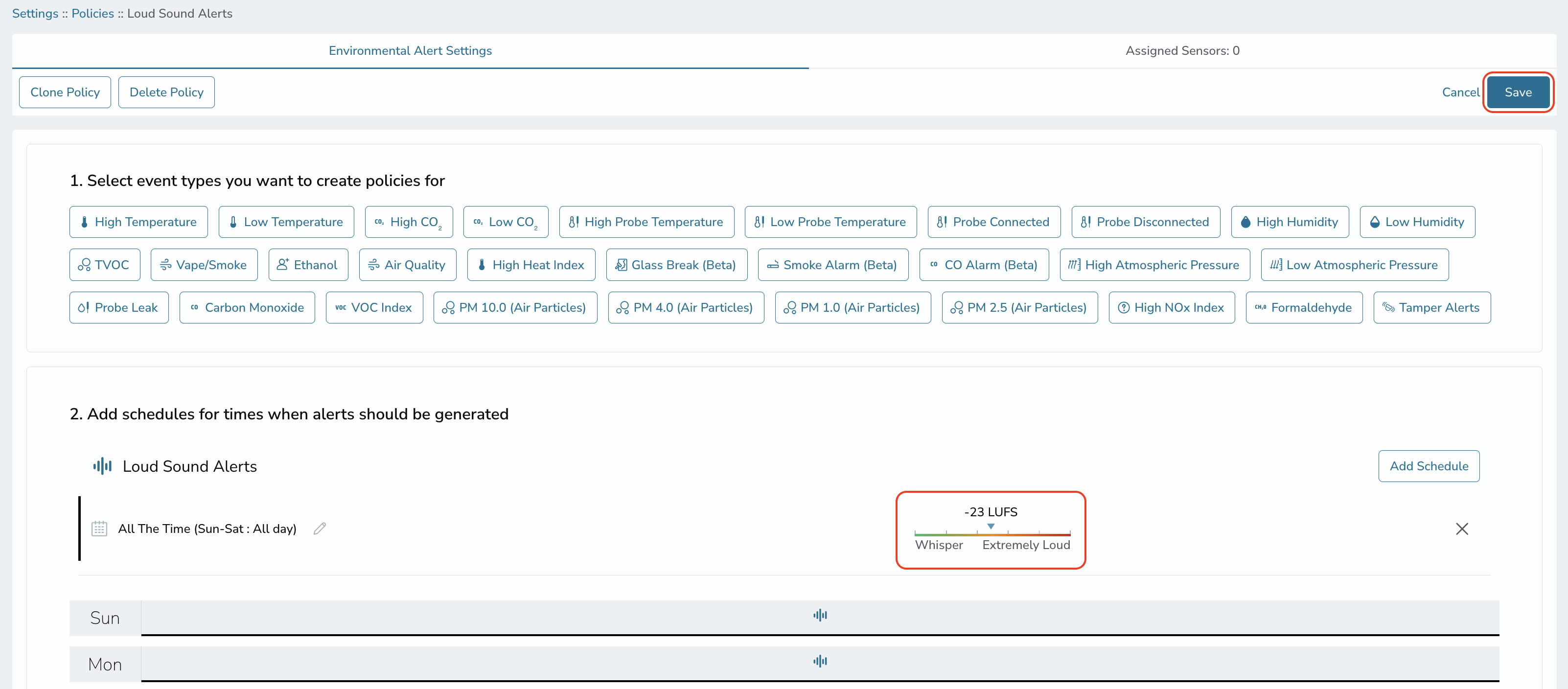Screen dimensions: 1568x689
Task: Click the Whisper end of loudness scale
Action: 939,545
